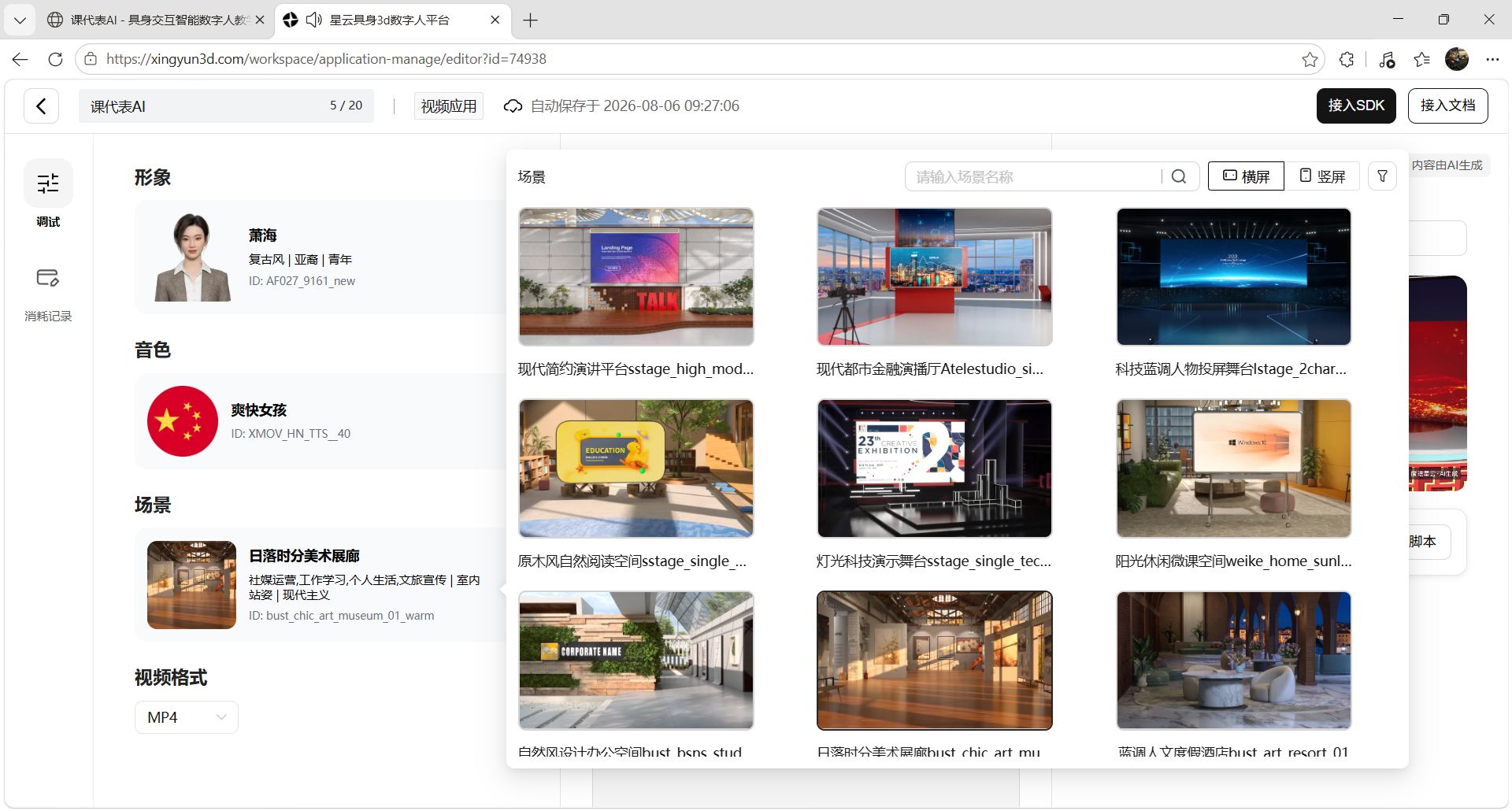The width and height of the screenshot is (1512, 811).
Task: Click the browser address bar URL
Action: 326,59
